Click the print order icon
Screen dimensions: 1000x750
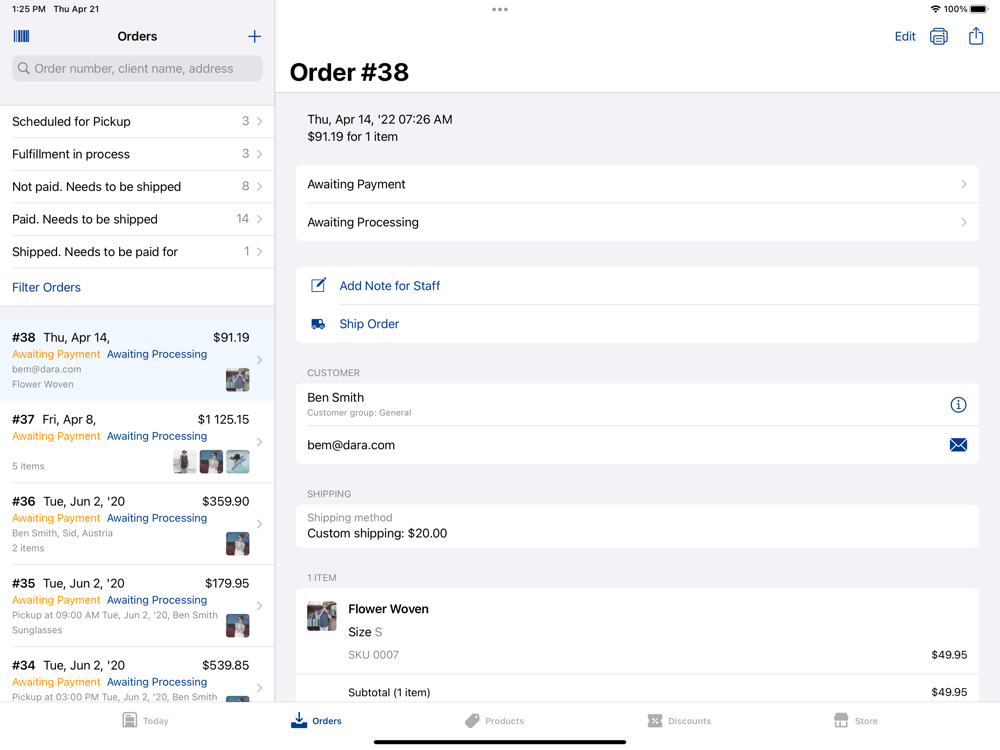(938, 36)
